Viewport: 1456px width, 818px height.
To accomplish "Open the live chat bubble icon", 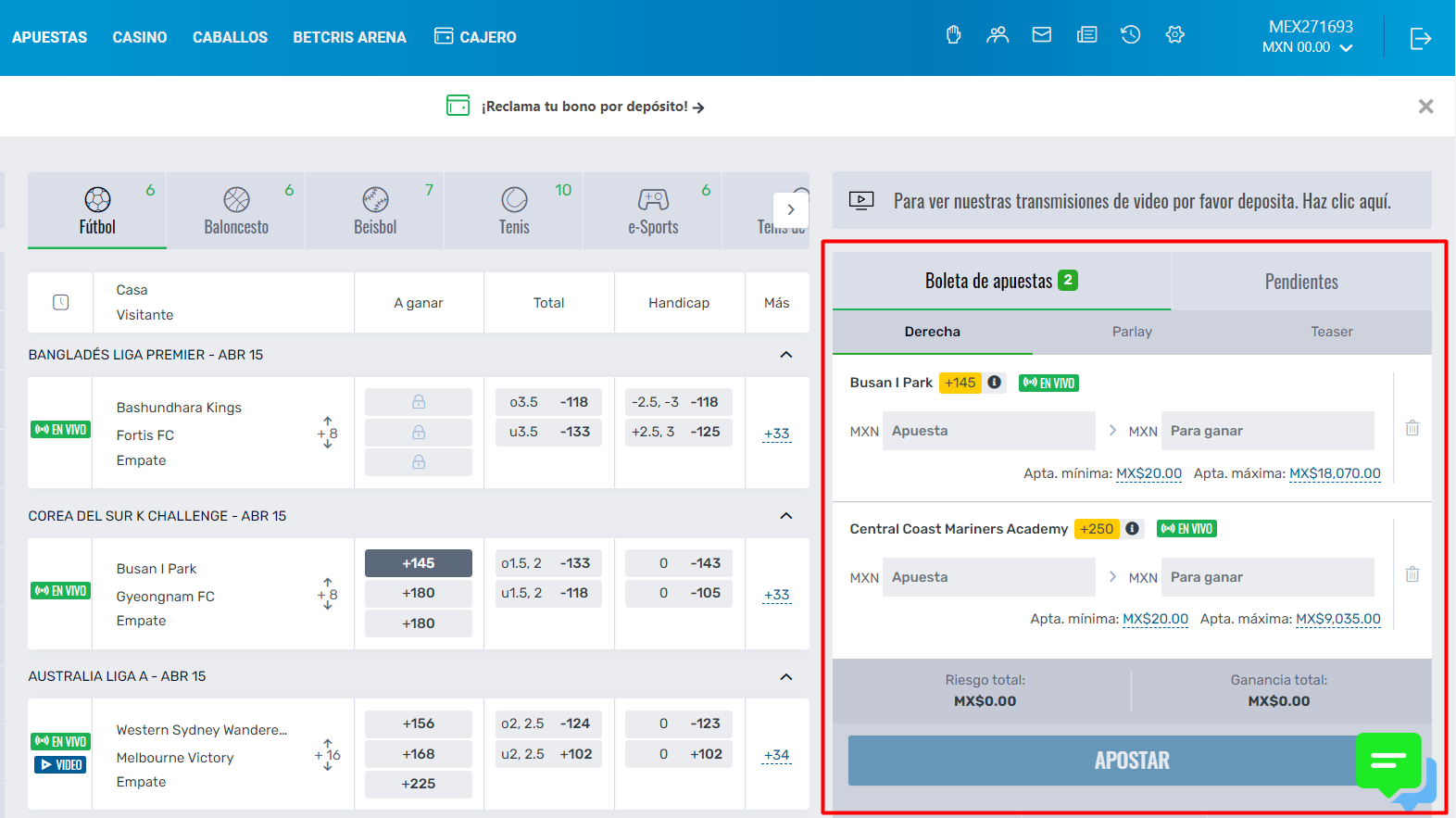I will point(1389,764).
